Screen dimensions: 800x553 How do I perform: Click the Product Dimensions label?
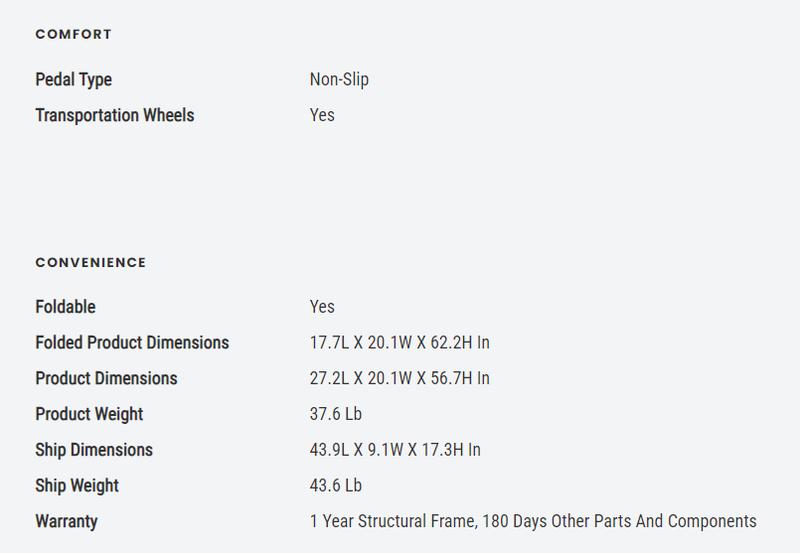[x=106, y=379]
